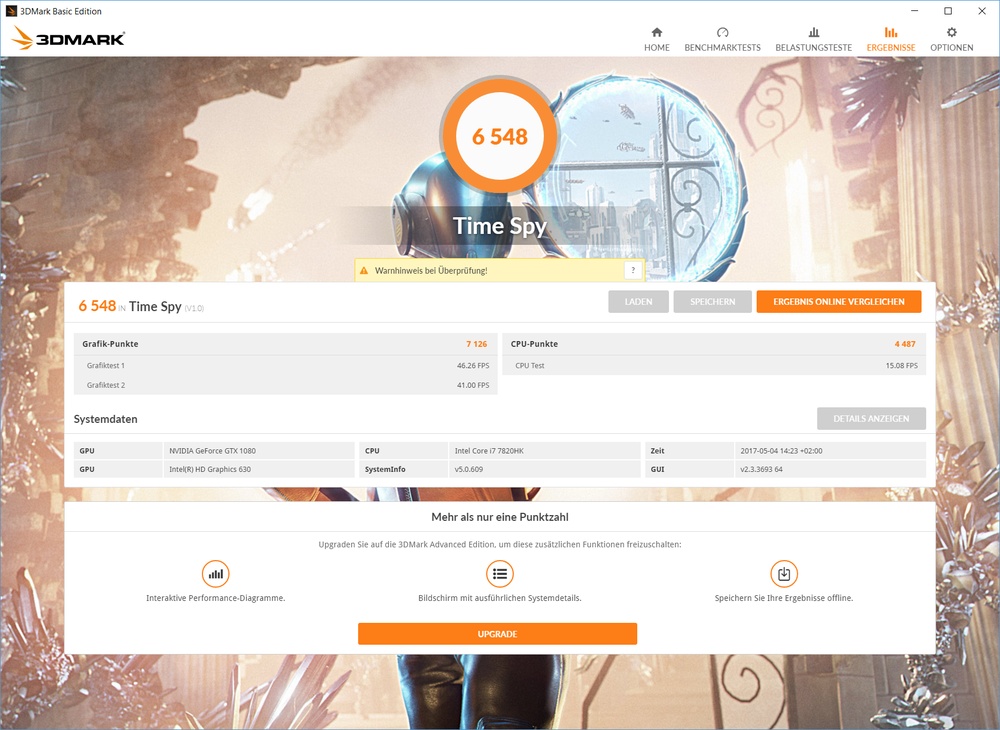Click the interactive performance diagrams icon
This screenshot has height=730, width=1000.
tap(216, 574)
